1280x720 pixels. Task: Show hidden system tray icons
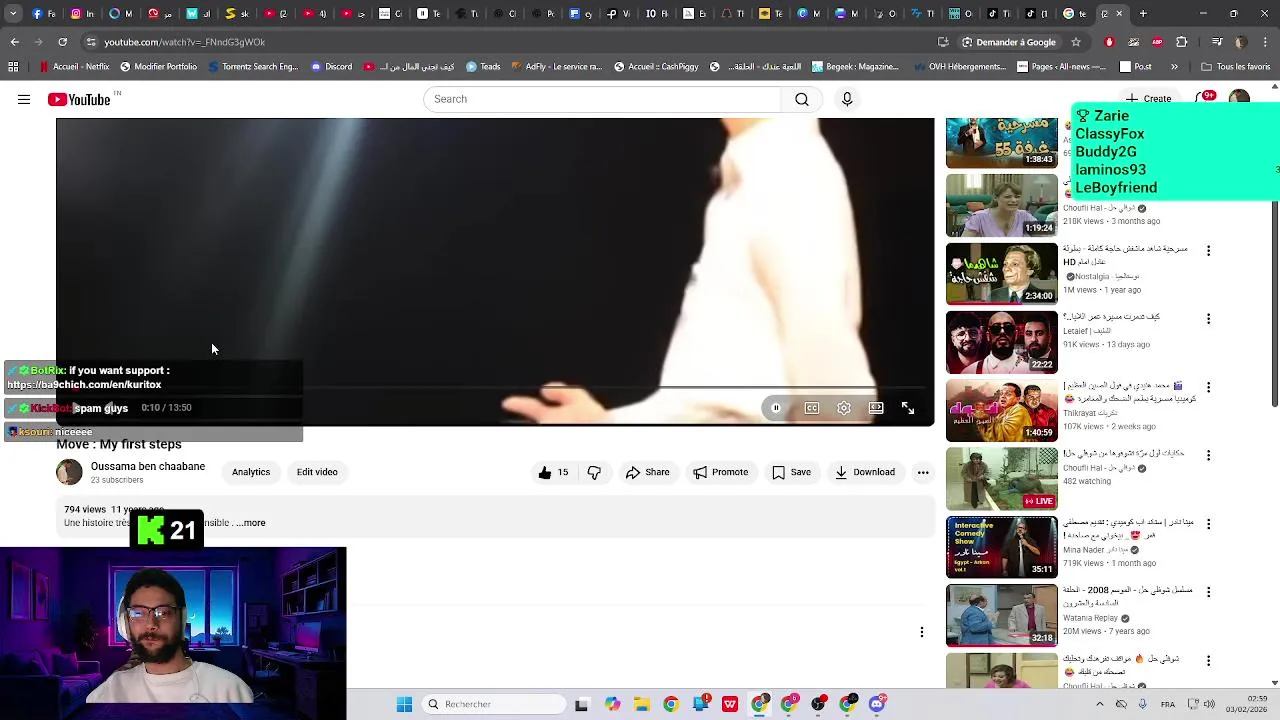pos(1099,704)
